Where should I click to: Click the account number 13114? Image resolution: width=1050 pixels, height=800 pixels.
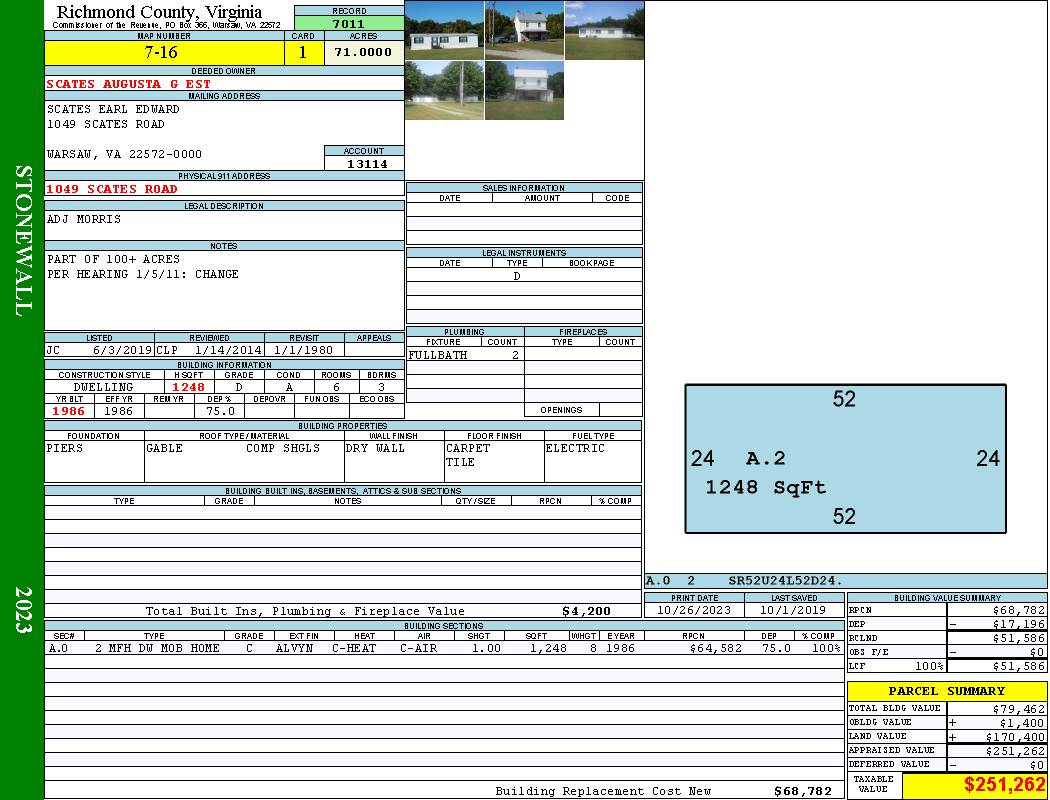tap(366, 163)
